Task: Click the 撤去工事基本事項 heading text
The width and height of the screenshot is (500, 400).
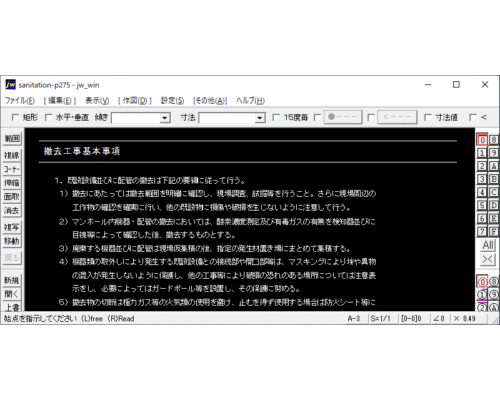Action: tap(82, 151)
